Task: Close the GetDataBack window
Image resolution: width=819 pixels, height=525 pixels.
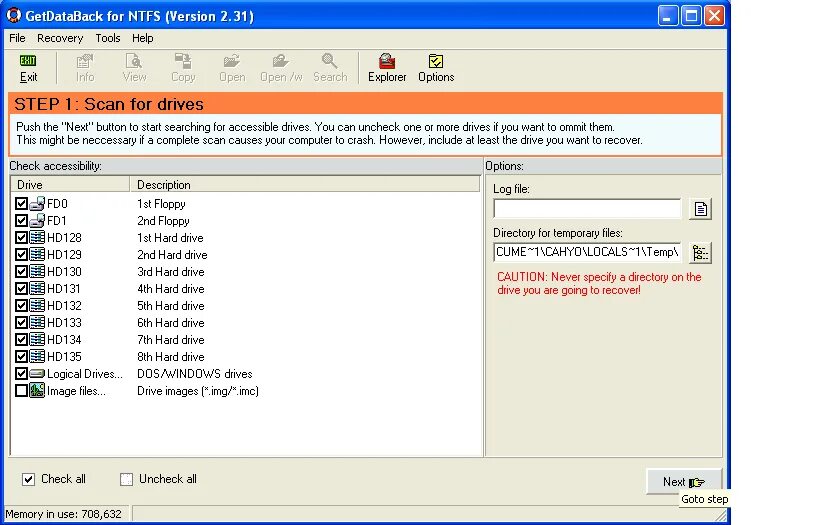Action: pyautogui.click(x=714, y=16)
